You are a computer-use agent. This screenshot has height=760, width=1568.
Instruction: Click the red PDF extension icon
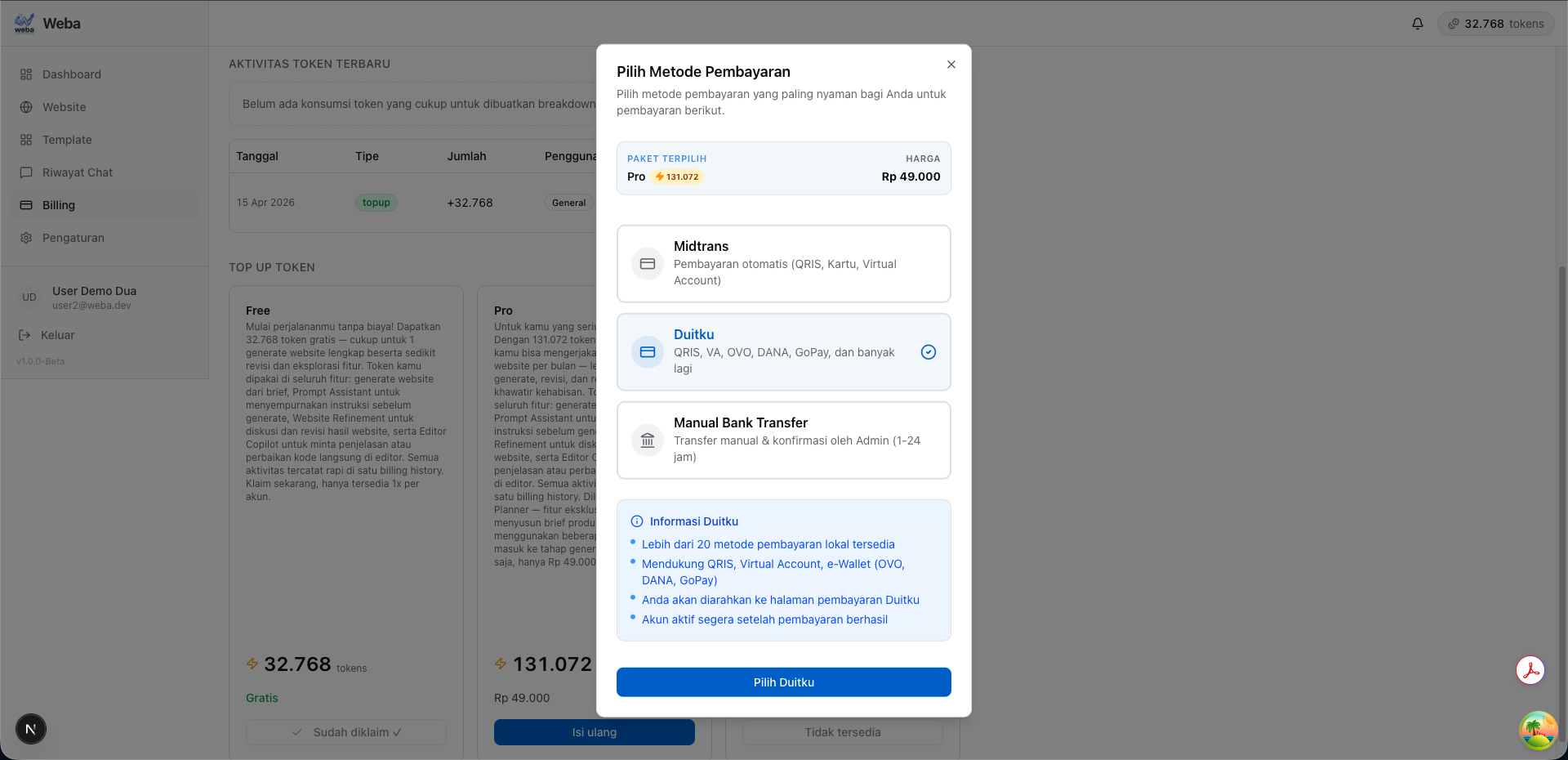(x=1531, y=670)
